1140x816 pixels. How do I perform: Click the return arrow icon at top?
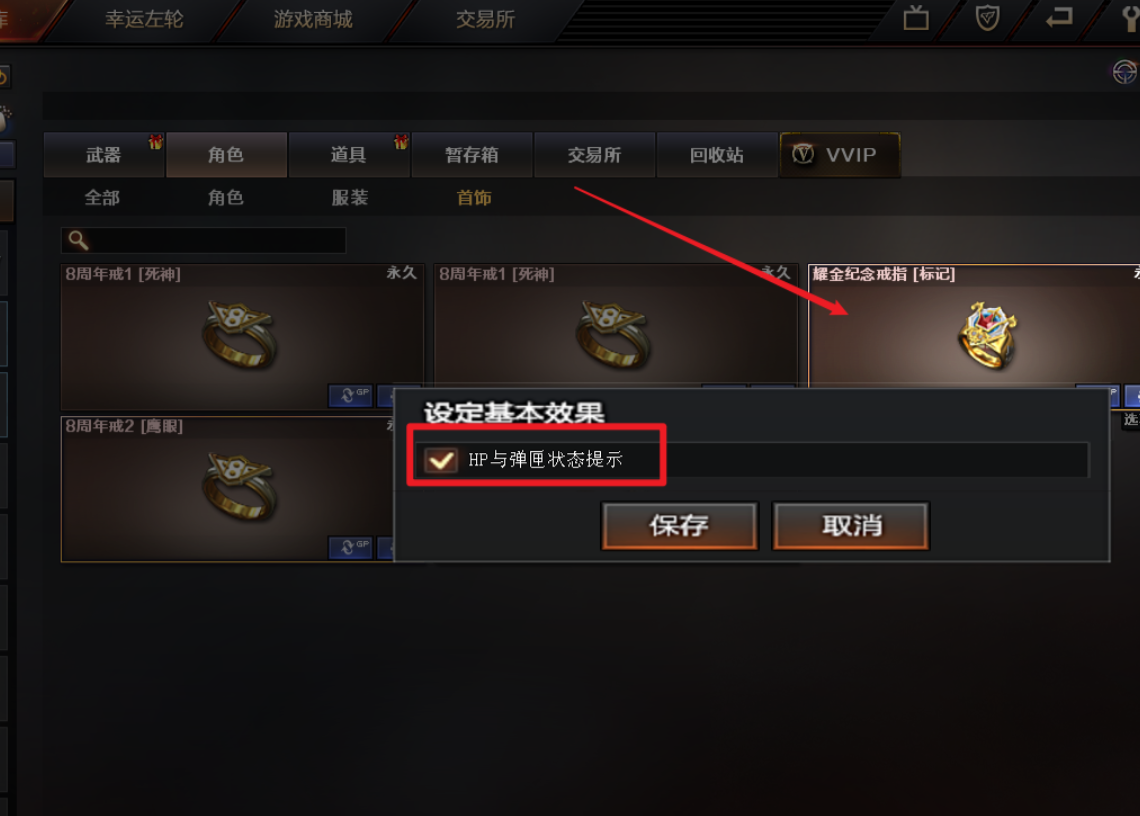[1059, 17]
